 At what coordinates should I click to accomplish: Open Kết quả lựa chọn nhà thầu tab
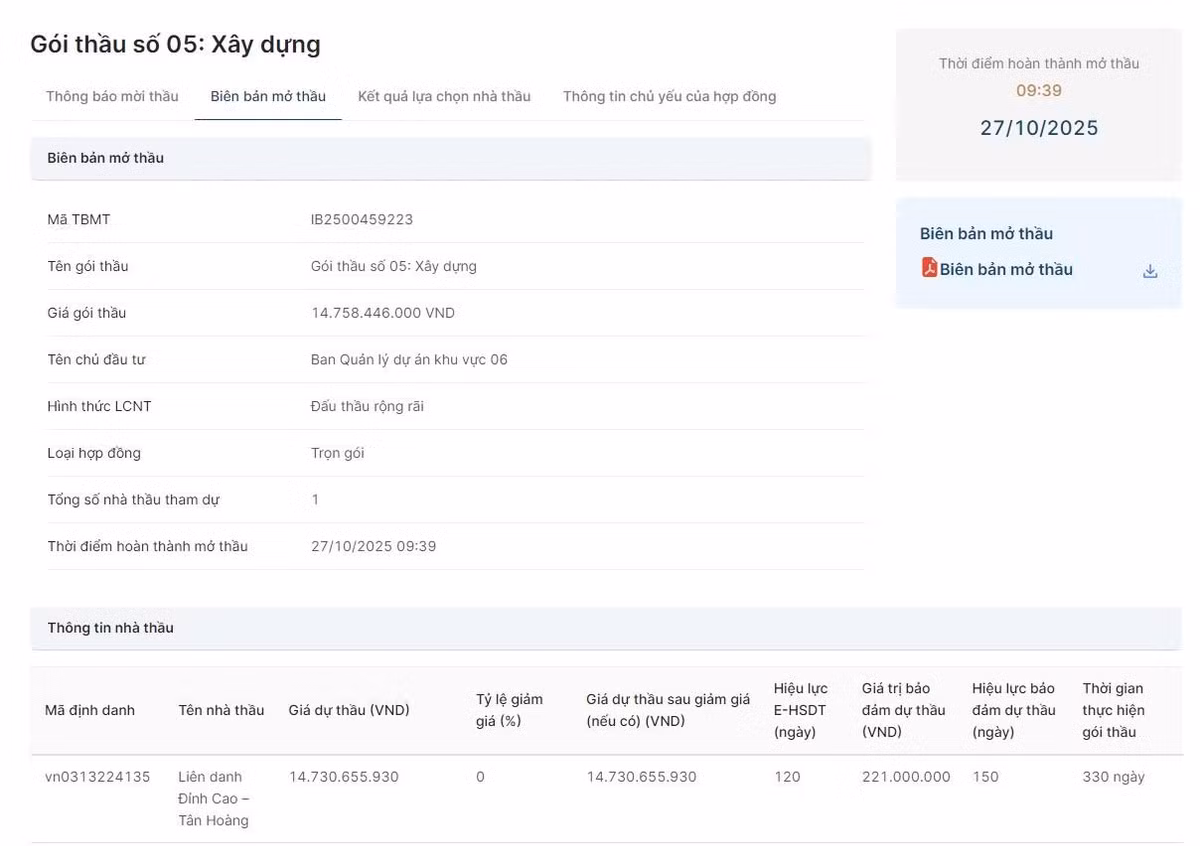pos(444,96)
